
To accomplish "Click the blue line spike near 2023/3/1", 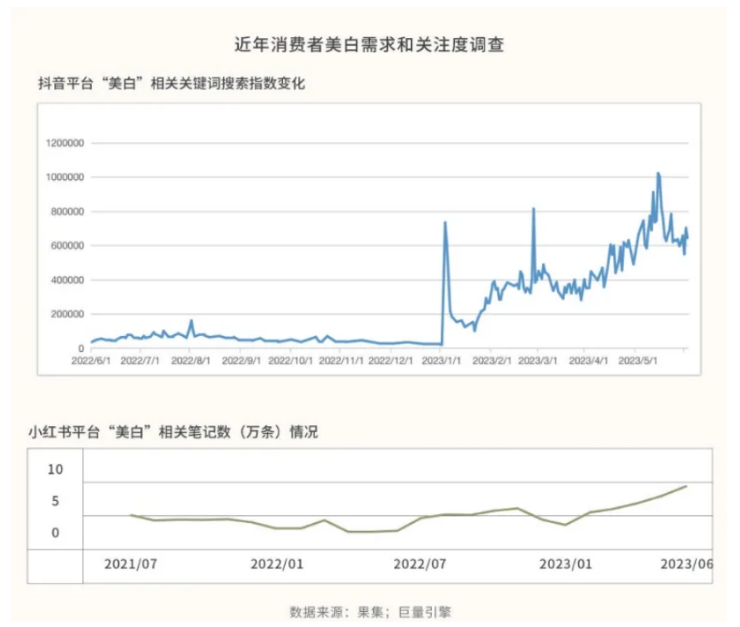I will 534,209.
